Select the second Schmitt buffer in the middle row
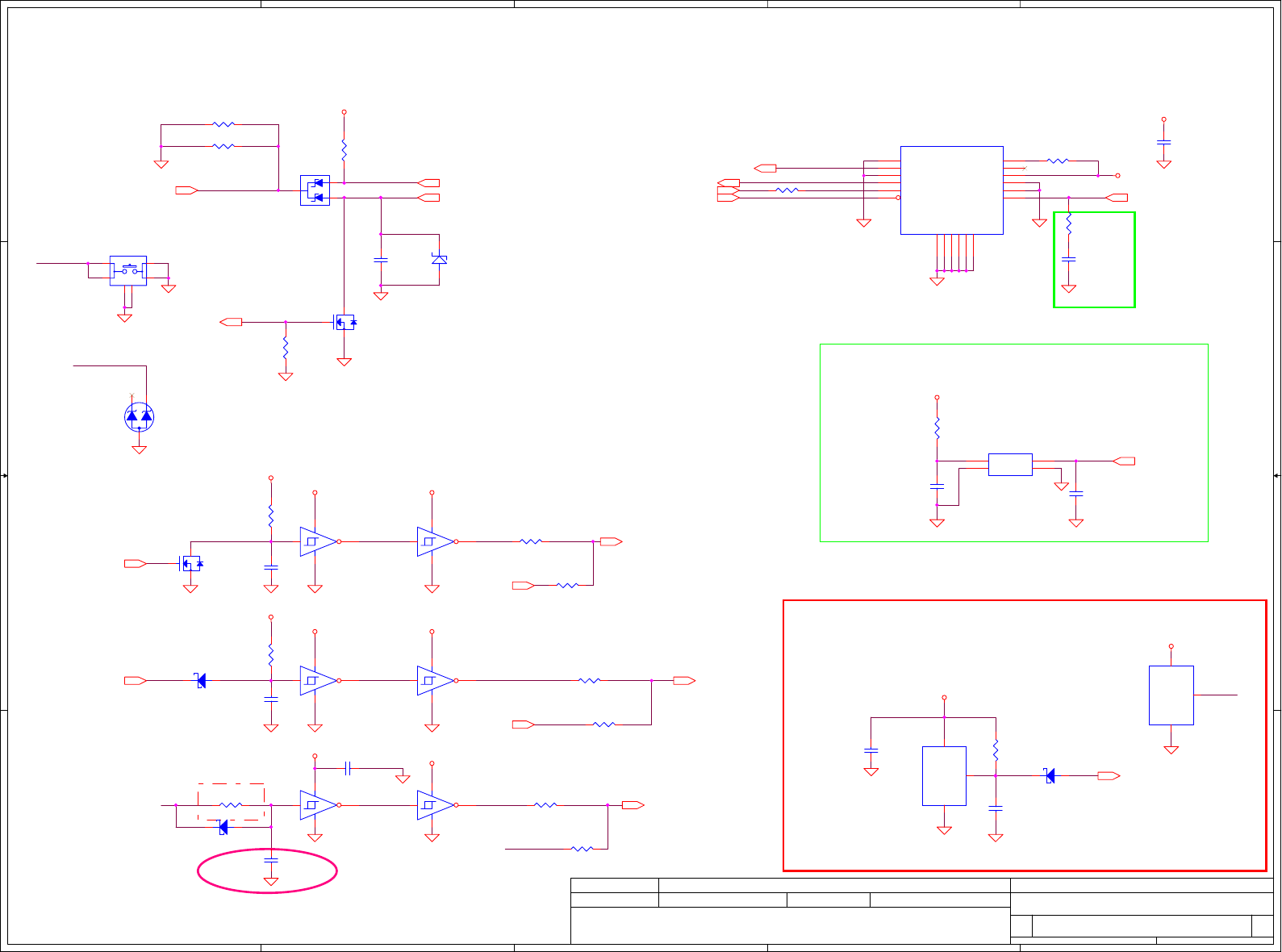This screenshot has width=1282, height=952. tap(436, 681)
